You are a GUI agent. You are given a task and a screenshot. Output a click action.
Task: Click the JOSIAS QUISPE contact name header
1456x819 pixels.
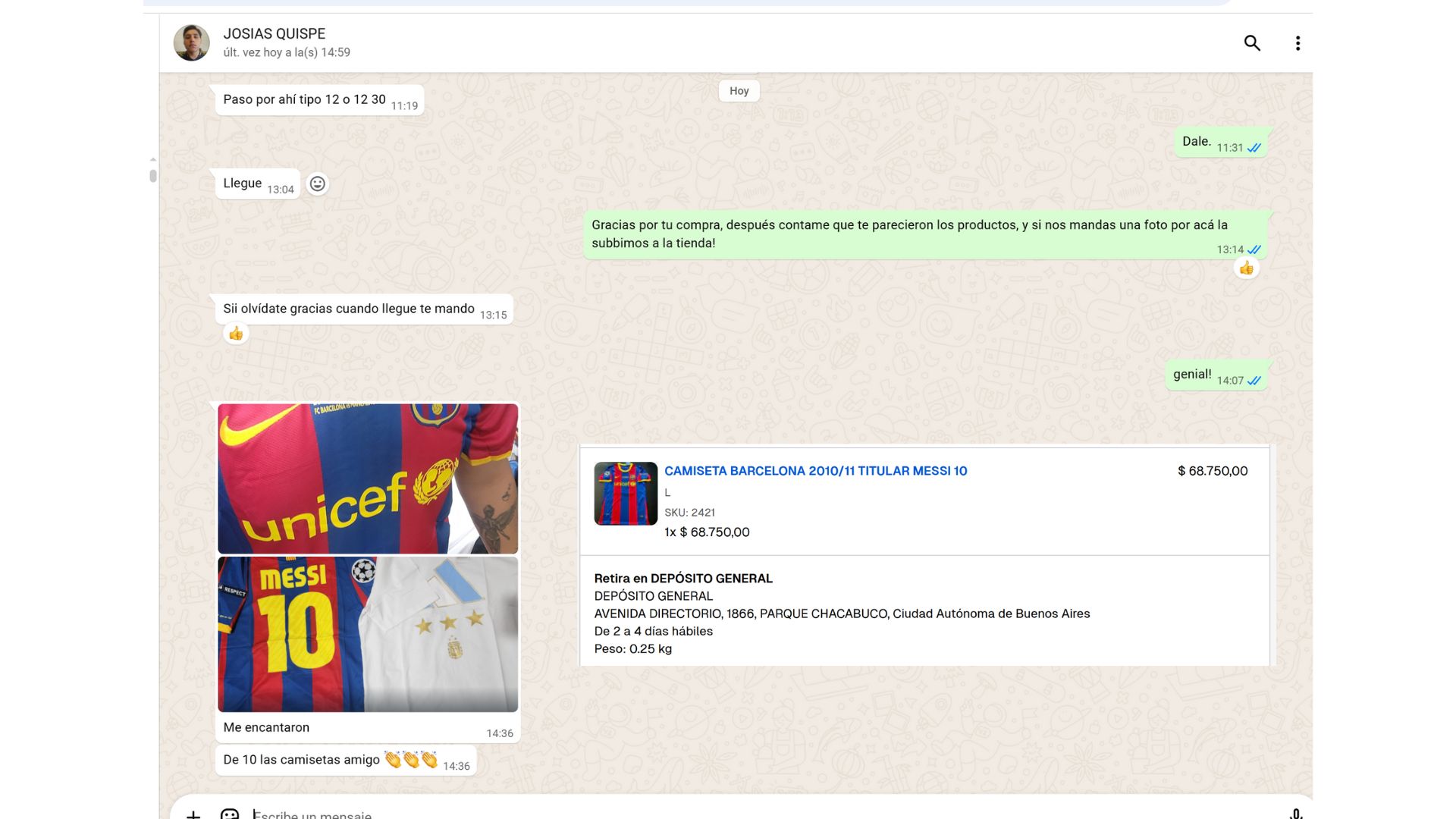274,33
